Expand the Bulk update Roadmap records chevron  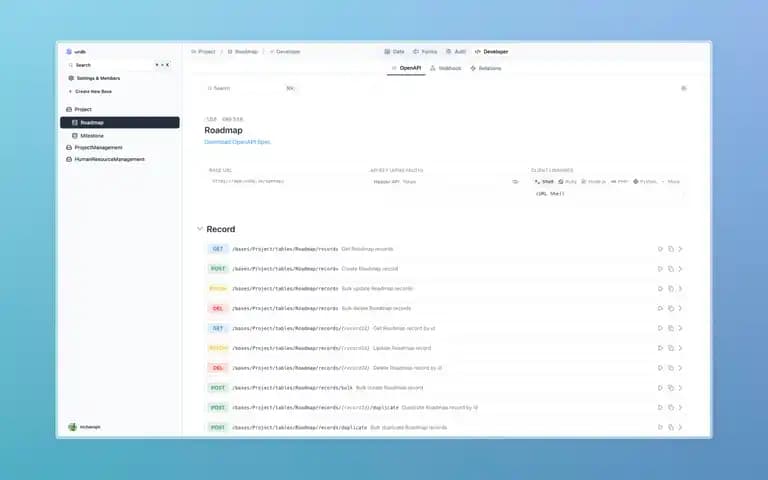[x=680, y=288]
